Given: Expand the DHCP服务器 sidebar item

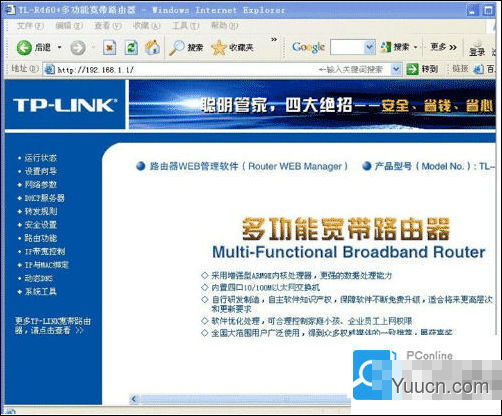Looking at the screenshot, I should pyautogui.click(x=45, y=198).
